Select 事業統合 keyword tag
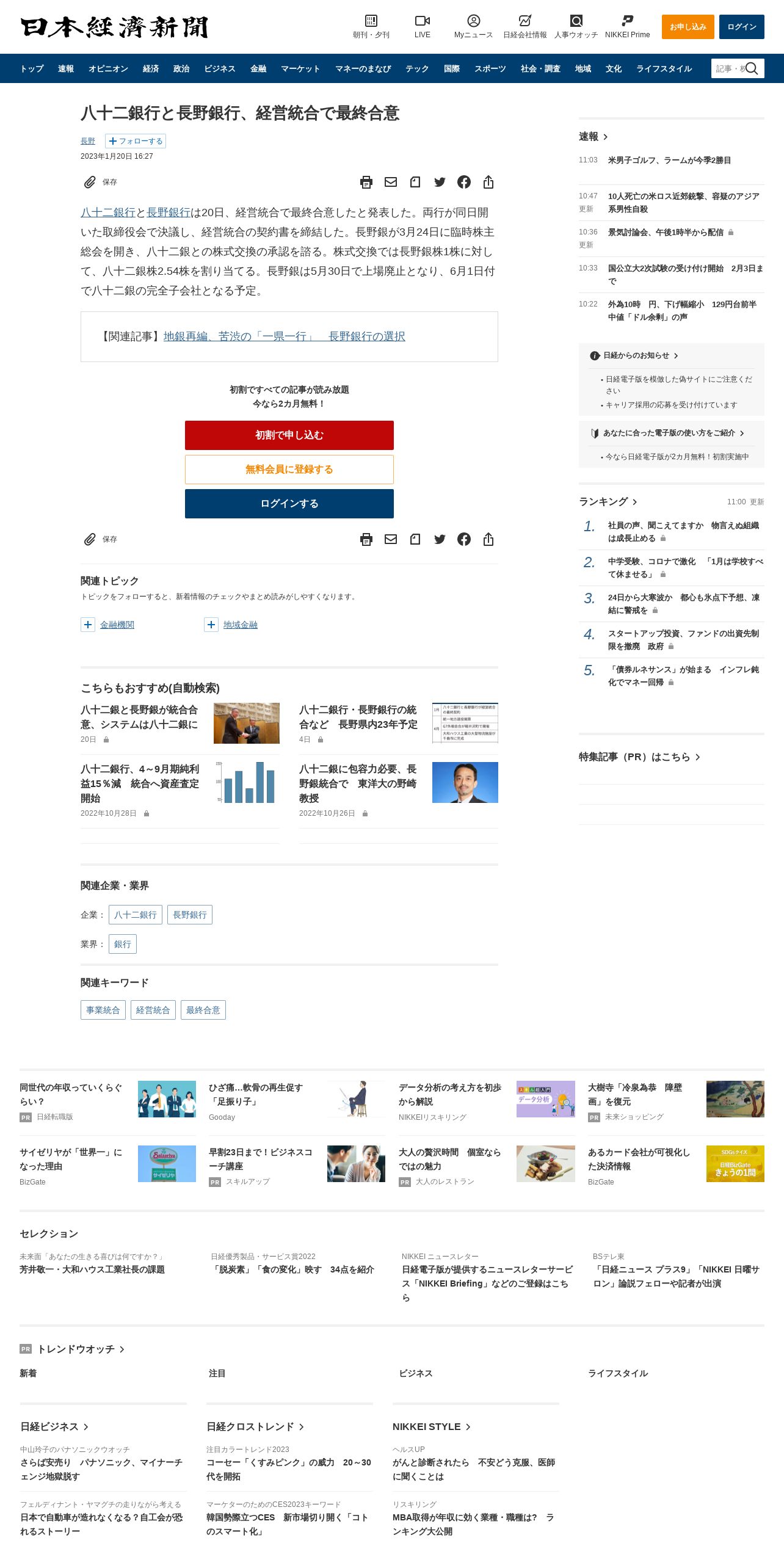The image size is (784, 1568). (103, 1010)
